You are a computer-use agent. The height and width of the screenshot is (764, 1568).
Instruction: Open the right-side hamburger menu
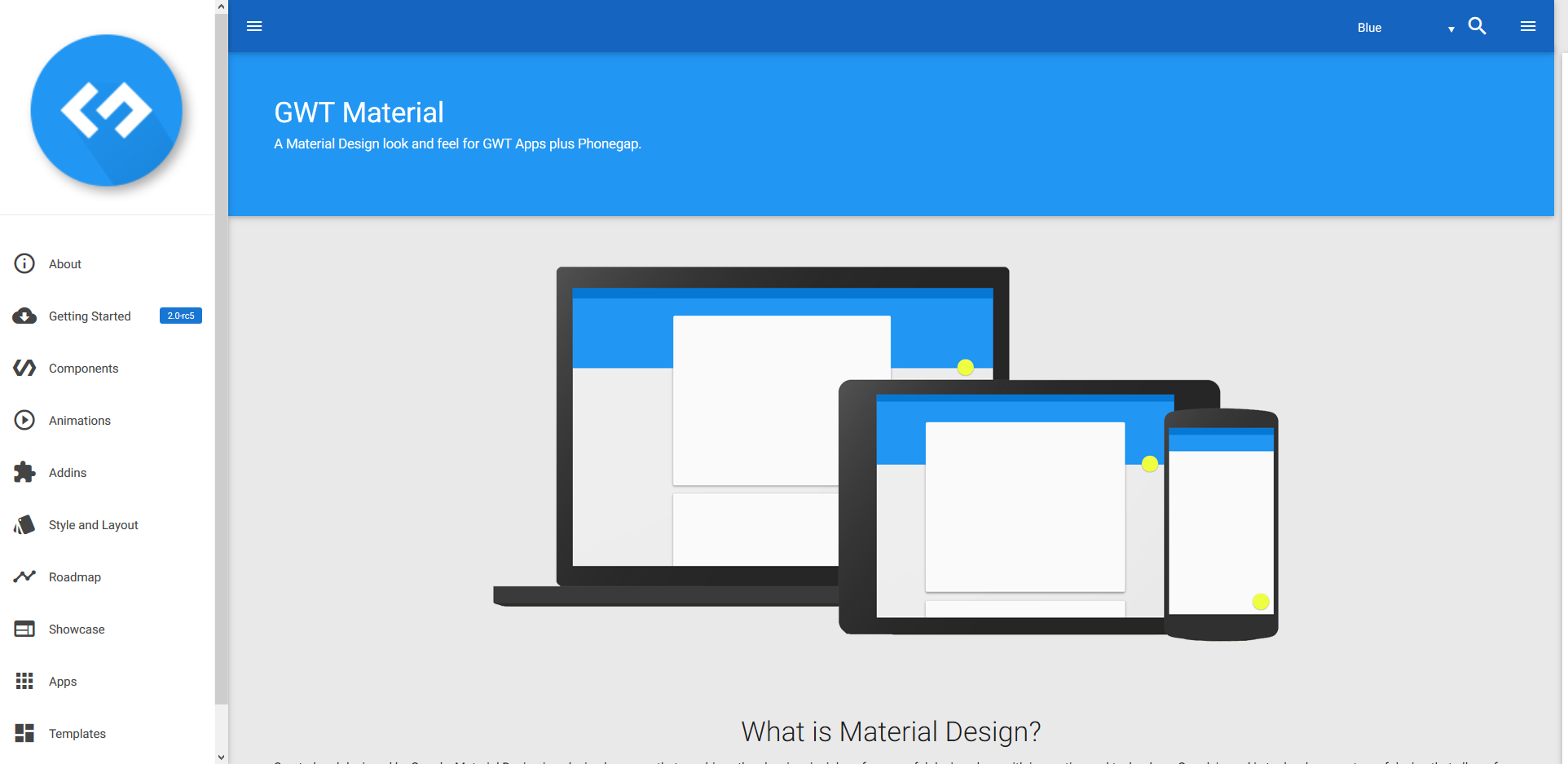click(1528, 26)
